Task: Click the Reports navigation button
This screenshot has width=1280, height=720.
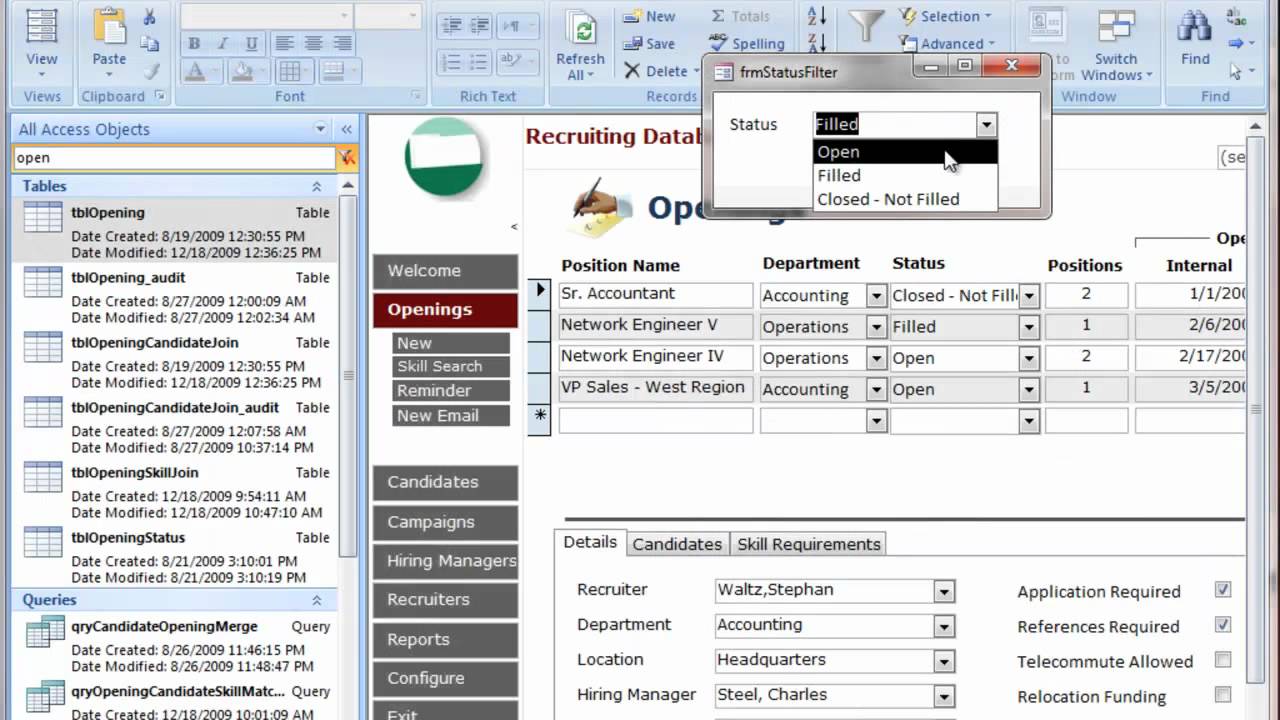Action: point(445,640)
